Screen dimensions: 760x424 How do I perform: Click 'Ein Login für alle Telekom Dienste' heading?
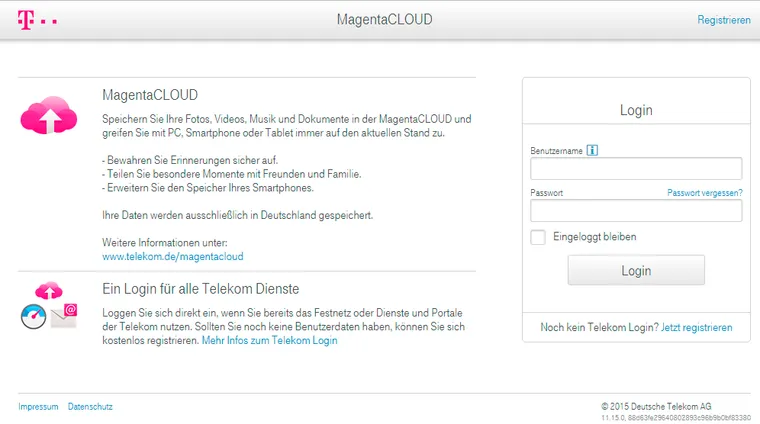coord(200,289)
